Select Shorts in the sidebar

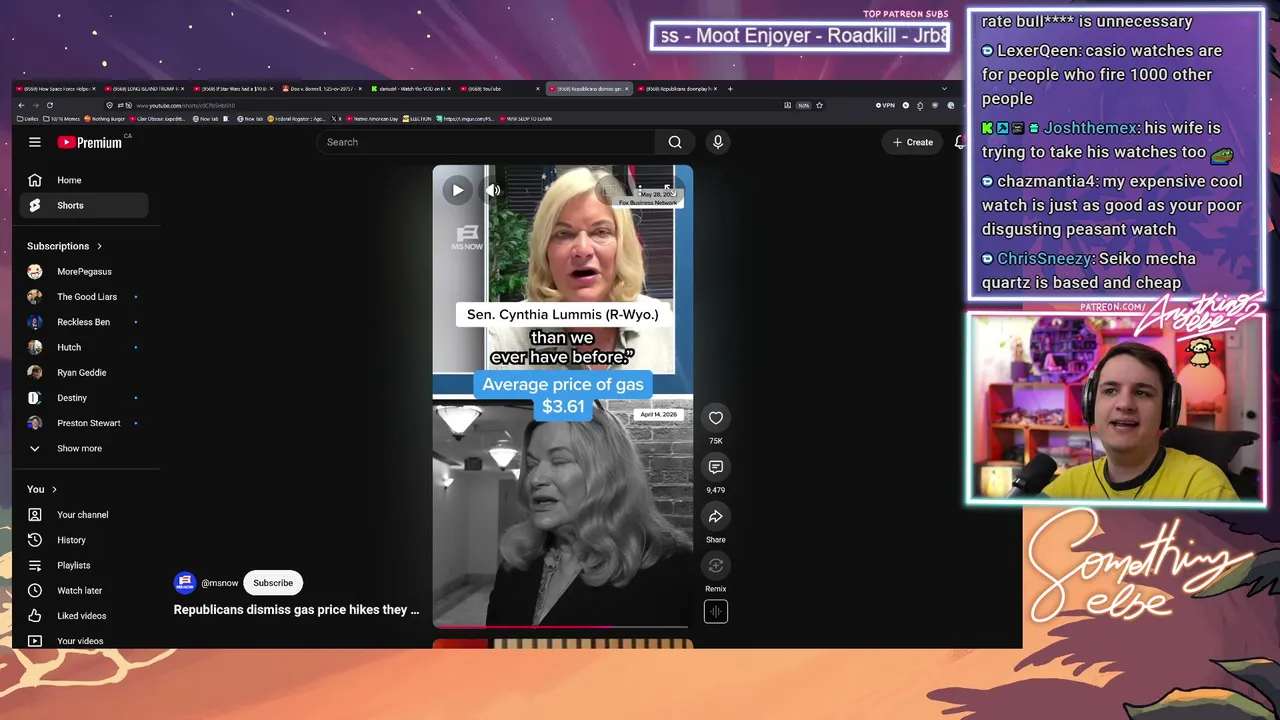coord(84,205)
